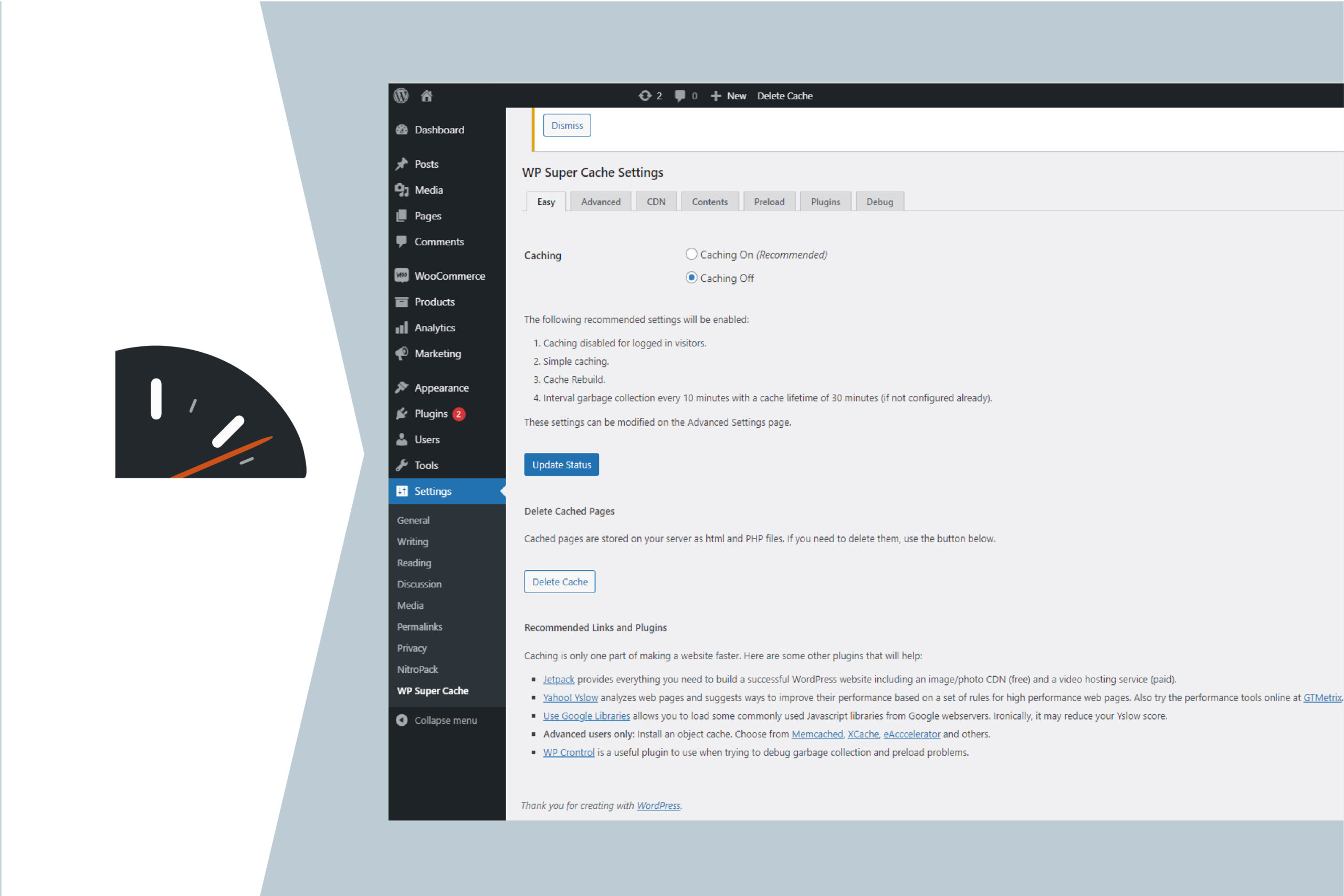Open the WP Crontrol link
The image size is (1344, 896).
click(569, 752)
